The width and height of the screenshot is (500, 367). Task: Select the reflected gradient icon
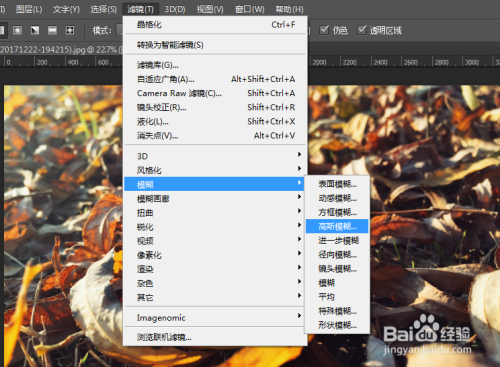tap(52, 30)
